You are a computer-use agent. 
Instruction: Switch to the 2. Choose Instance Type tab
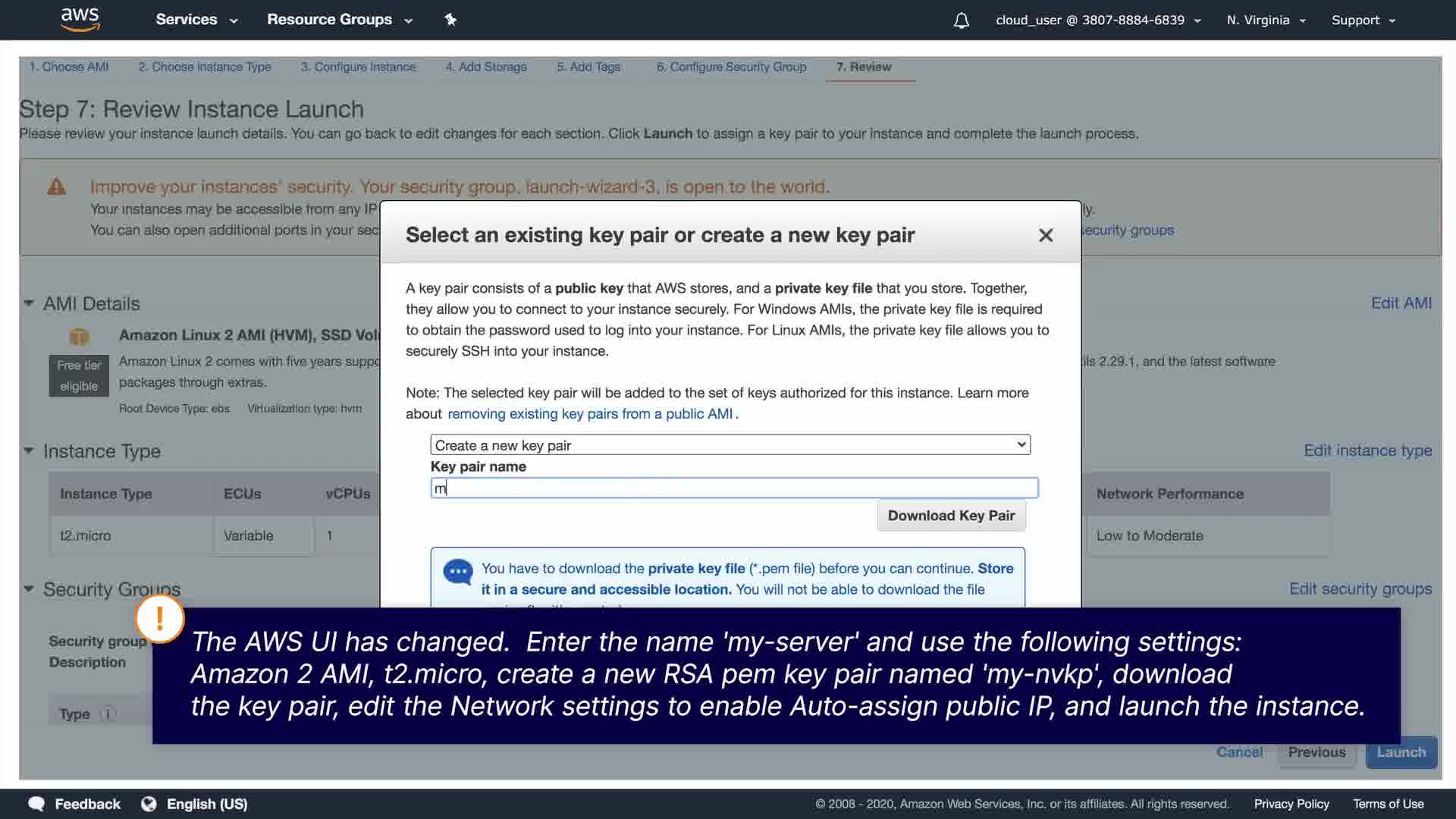(x=205, y=67)
